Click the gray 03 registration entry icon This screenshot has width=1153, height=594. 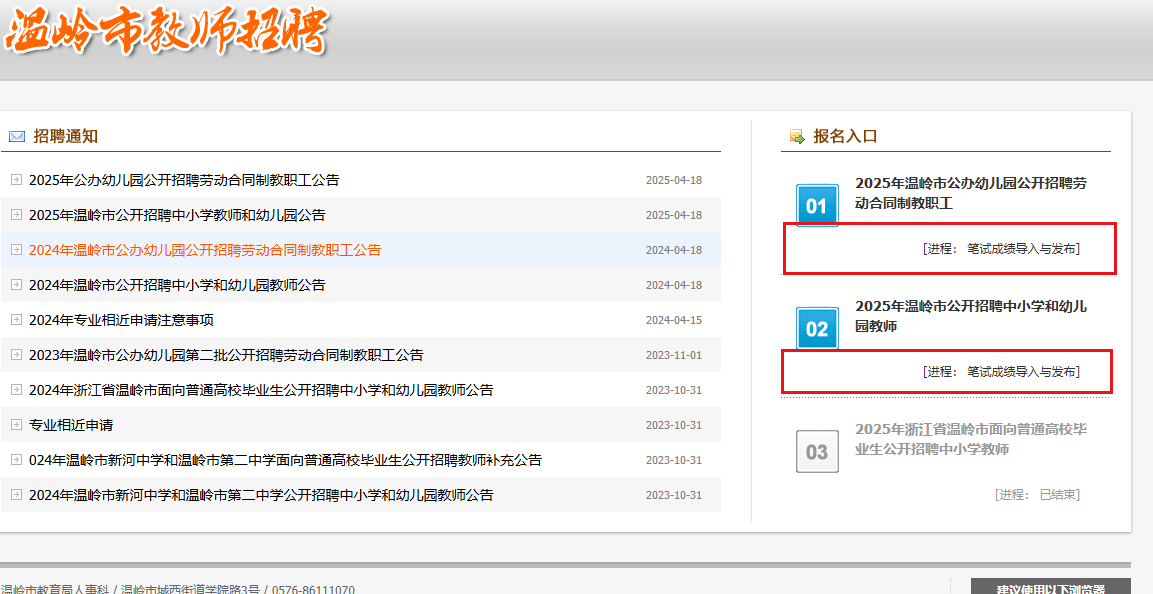coord(817,452)
